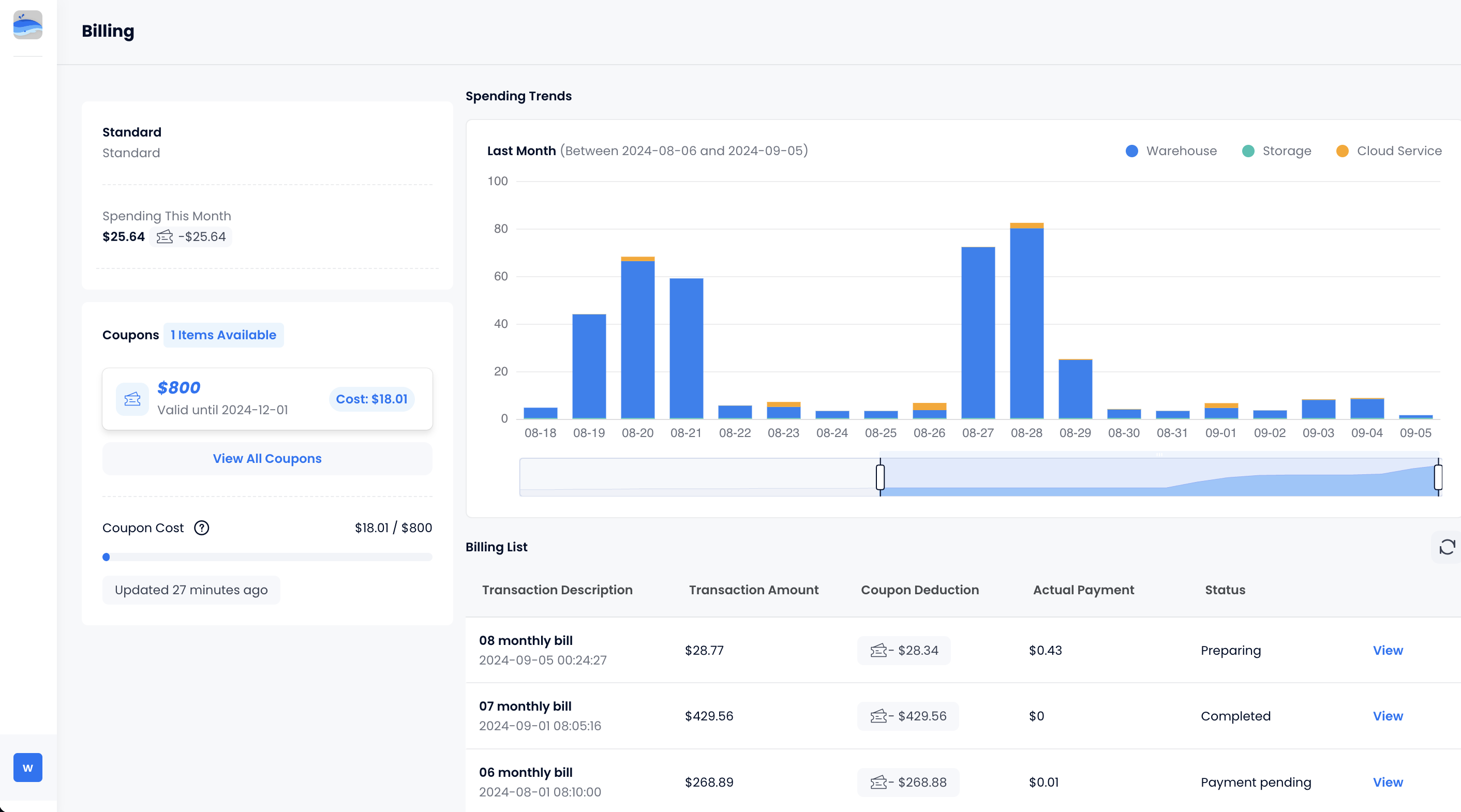Click coupon icon in -$28.34 deduction
Screen dimensions: 1461x812
tap(878, 651)
